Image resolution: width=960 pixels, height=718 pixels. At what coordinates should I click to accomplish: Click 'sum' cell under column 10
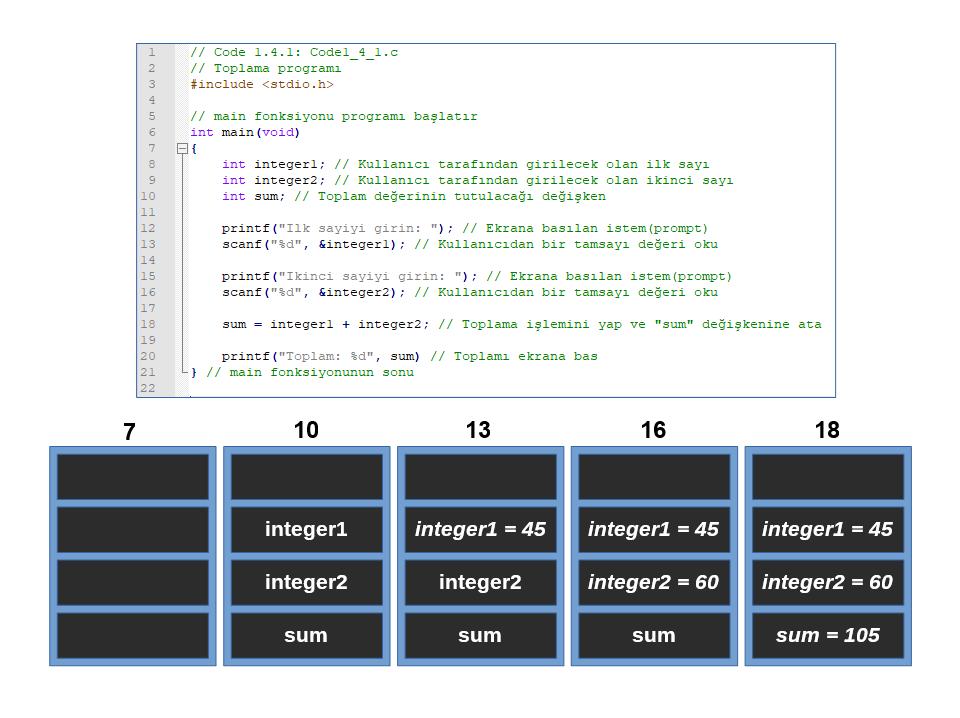click(x=306, y=635)
